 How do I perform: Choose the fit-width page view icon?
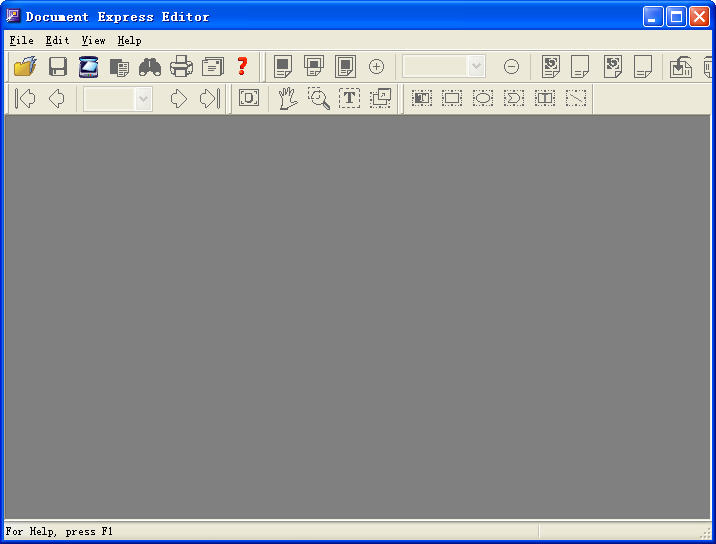tap(314, 66)
